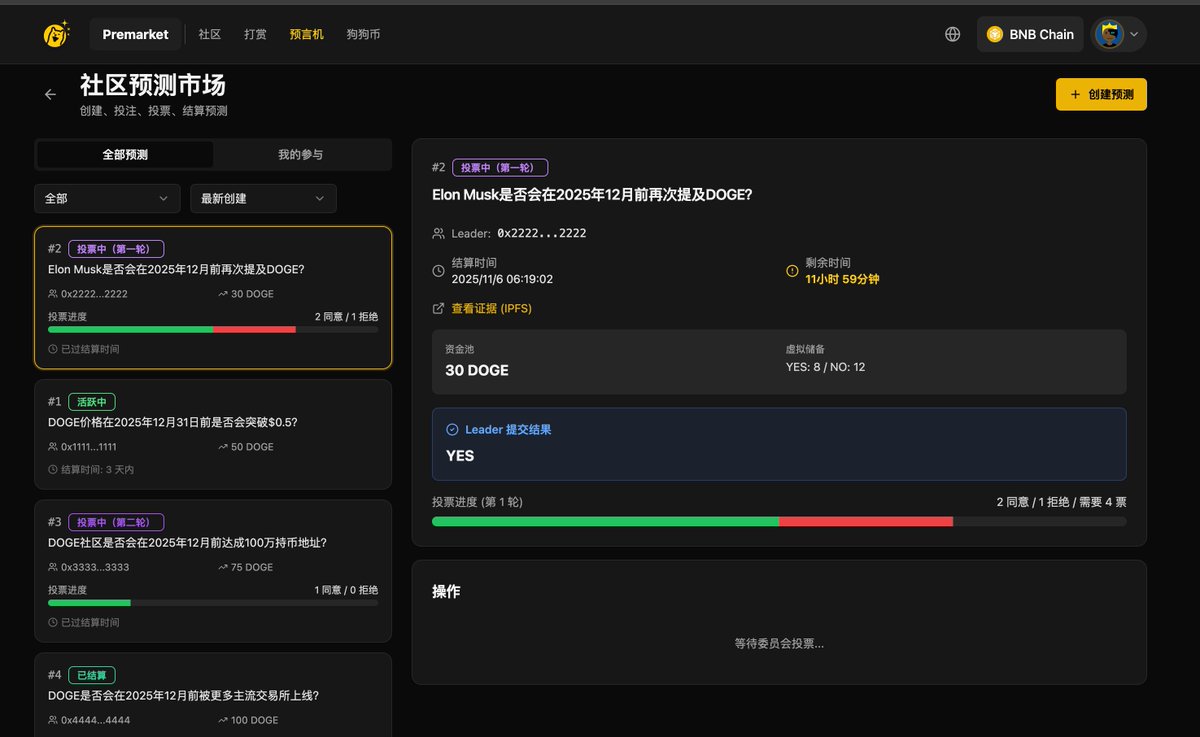Click the 1 同意 / 0 拒绝 text on card #3
The height and width of the screenshot is (737, 1200).
pos(346,590)
